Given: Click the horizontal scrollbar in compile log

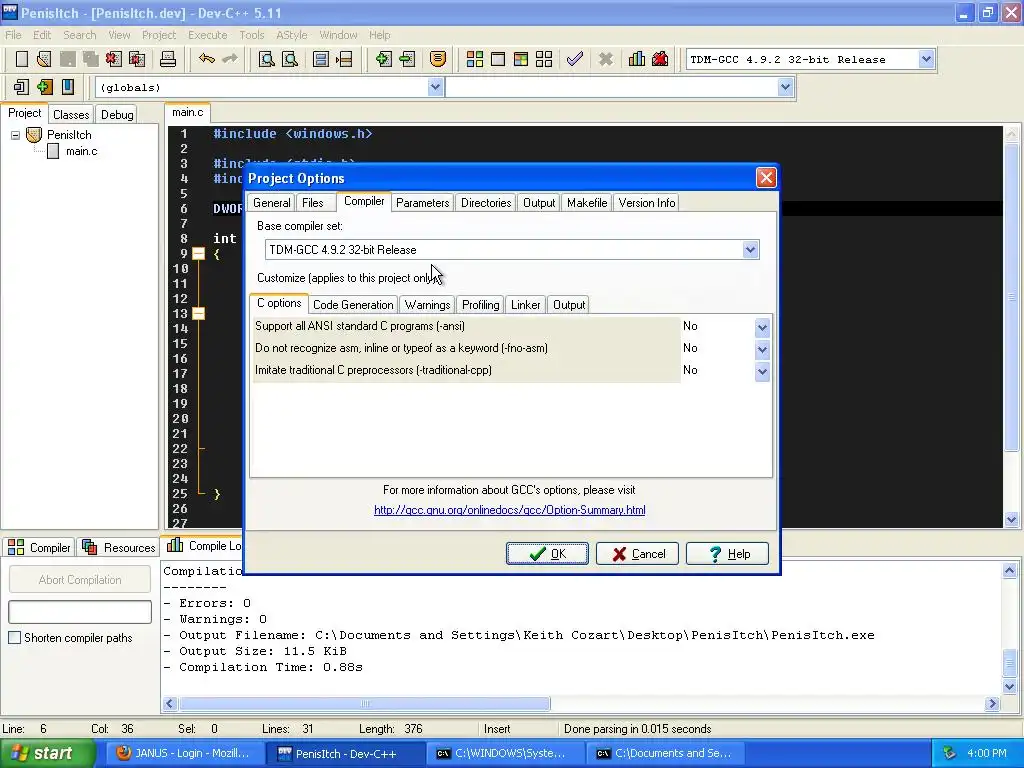Looking at the screenshot, I should [366, 703].
